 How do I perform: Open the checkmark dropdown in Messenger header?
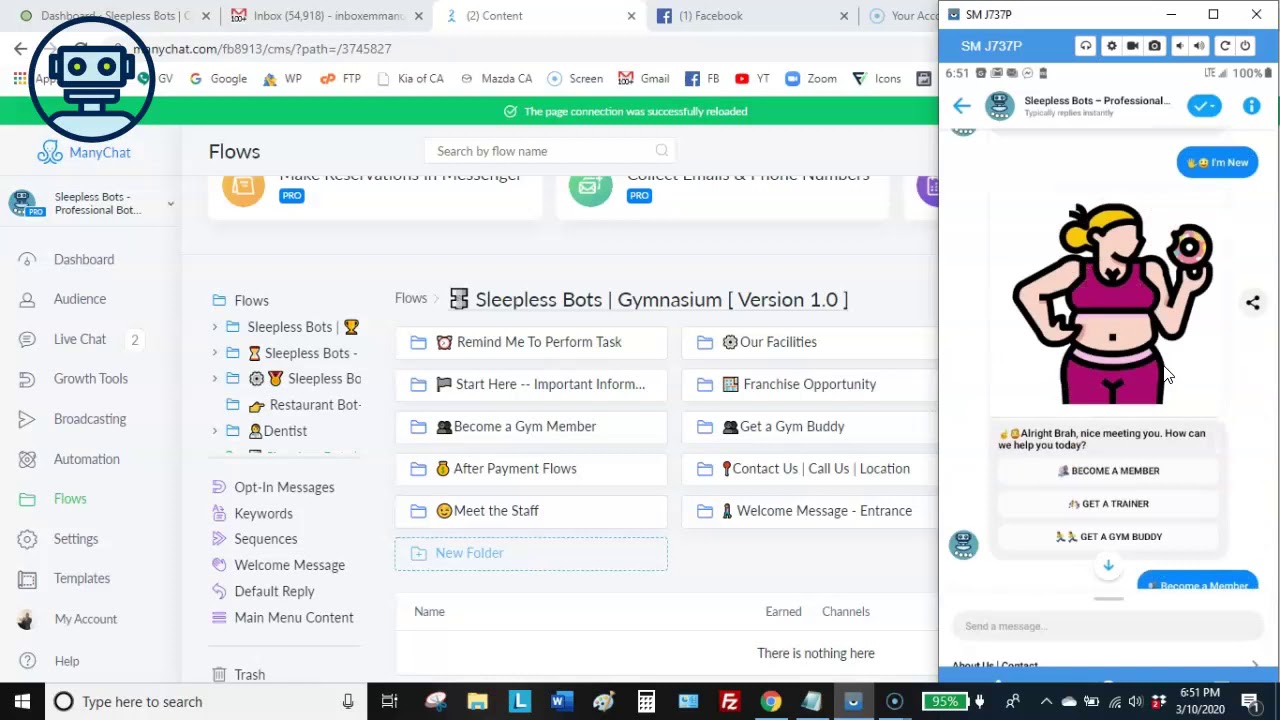[1205, 106]
